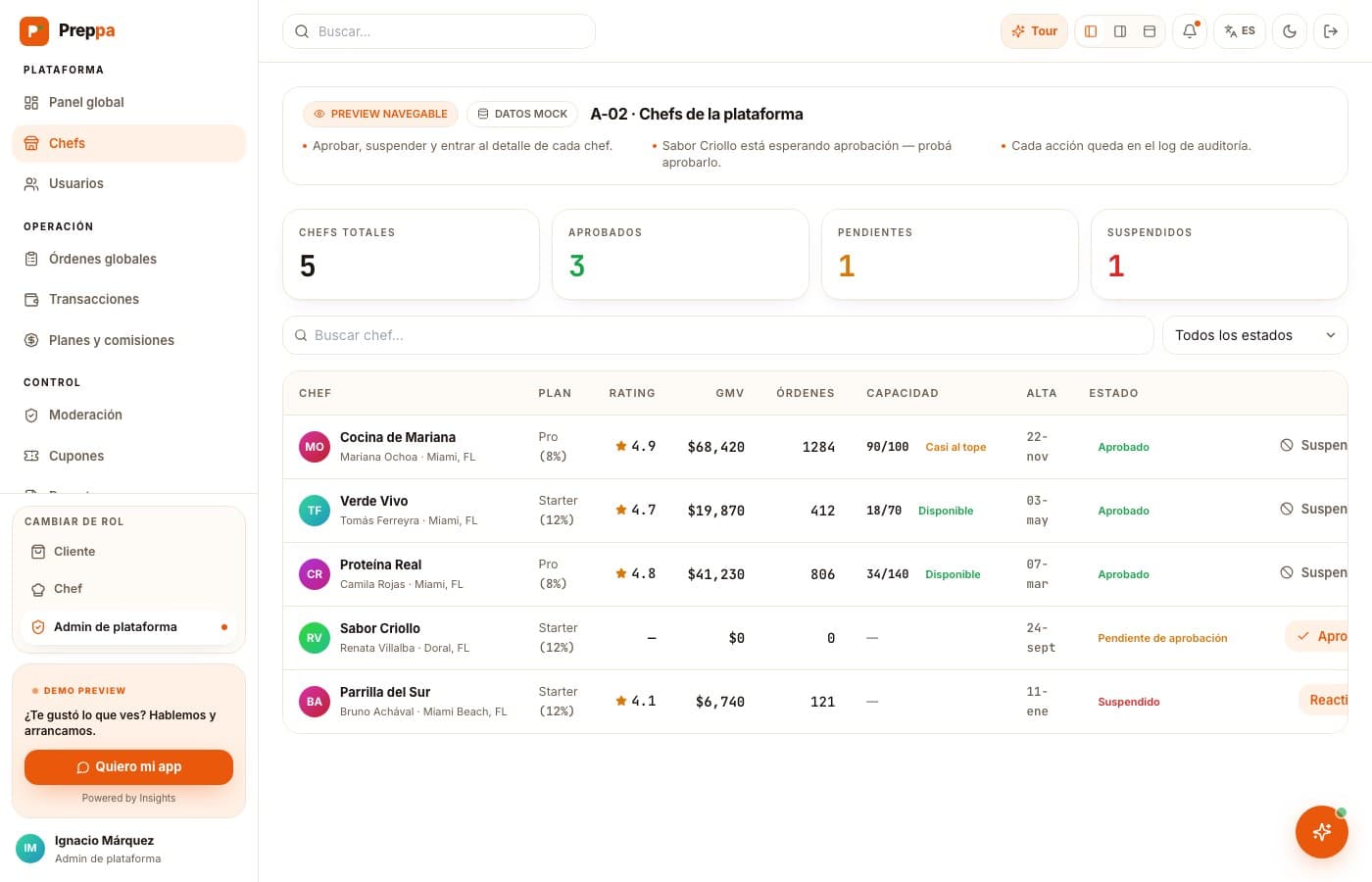Suspend Verde Vivo chef
This screenshot has height=882, width=1372.
[1313, 510]
